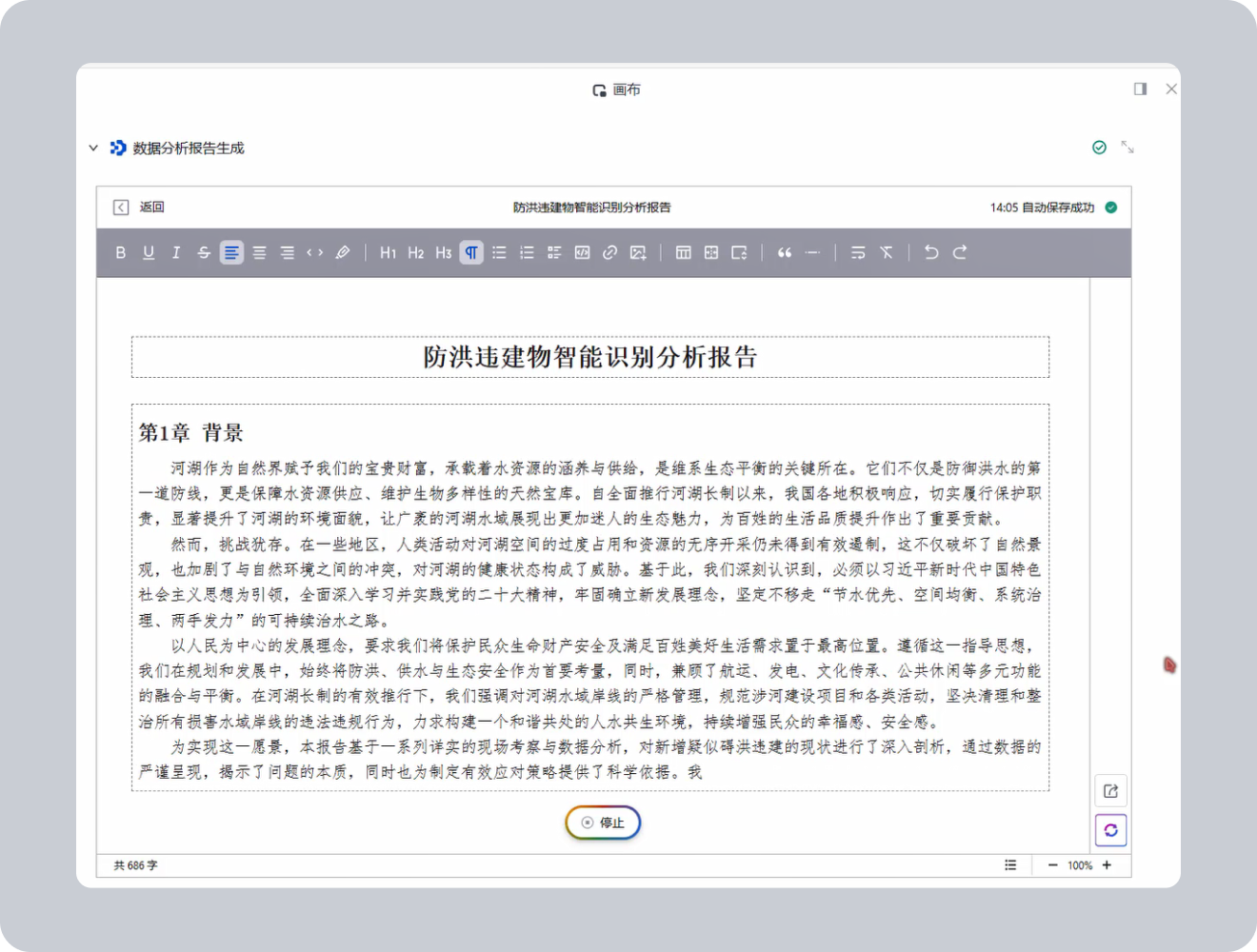Align the text to the right
The height and width of the screenshot is (952, 1257).
[x=287, y=252]
